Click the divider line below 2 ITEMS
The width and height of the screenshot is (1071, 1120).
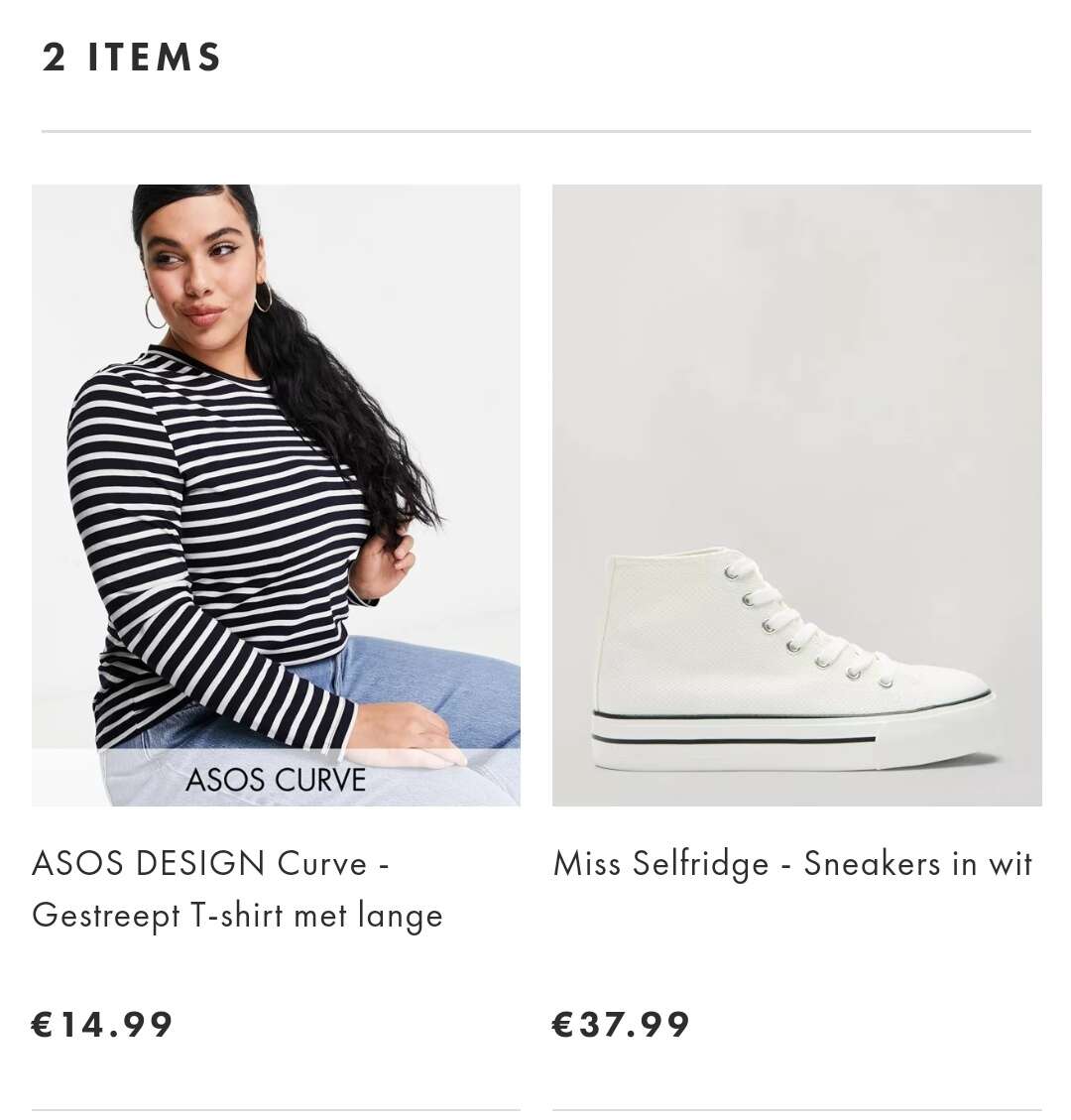click(x=536, y=131)
